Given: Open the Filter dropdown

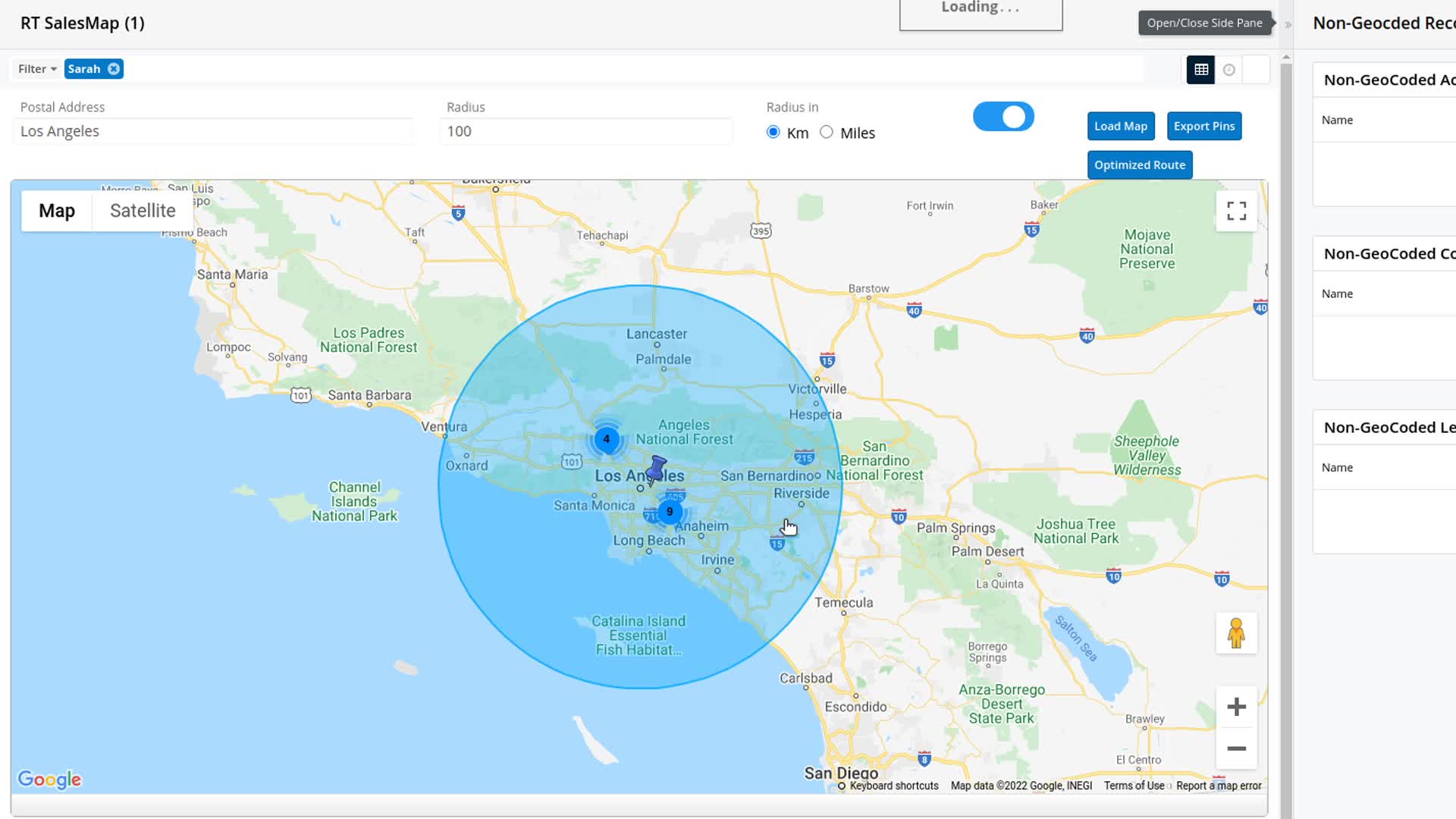Looking at the screenshot, I should [37, 69].
